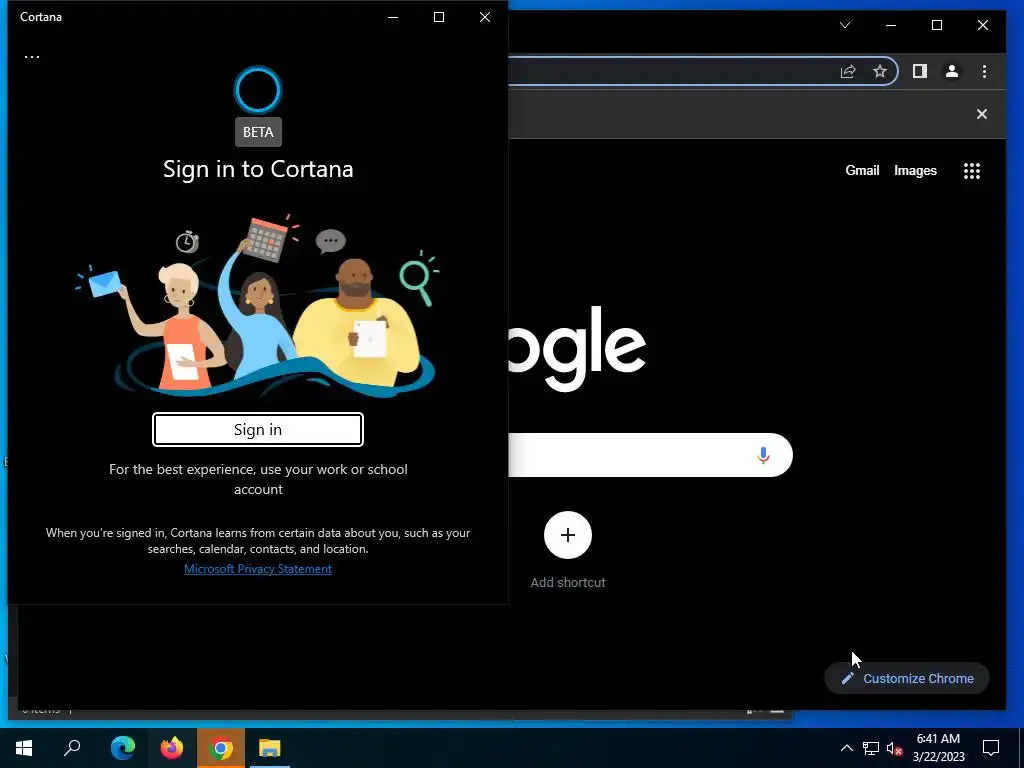Click the Cortana blue circle logo
The height and width of the screenshot is (768, 1024).
pos(258,90)
